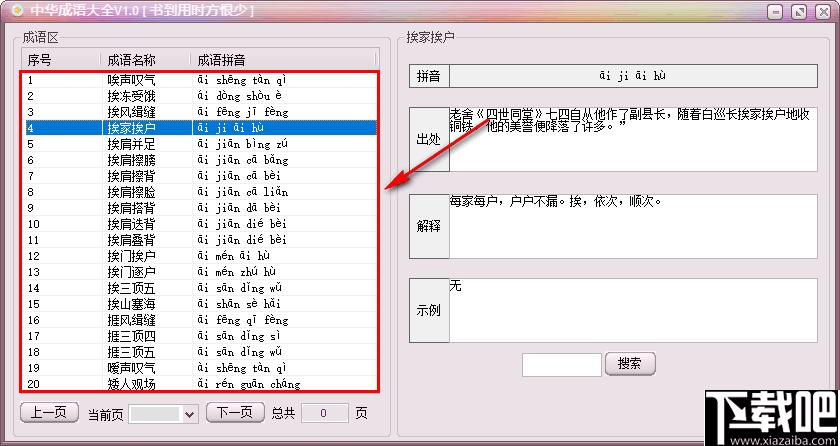Select idiom row 挨肩搭背
Image resolution: width=840 pixels, height=446 pixels.
[200, 208]
